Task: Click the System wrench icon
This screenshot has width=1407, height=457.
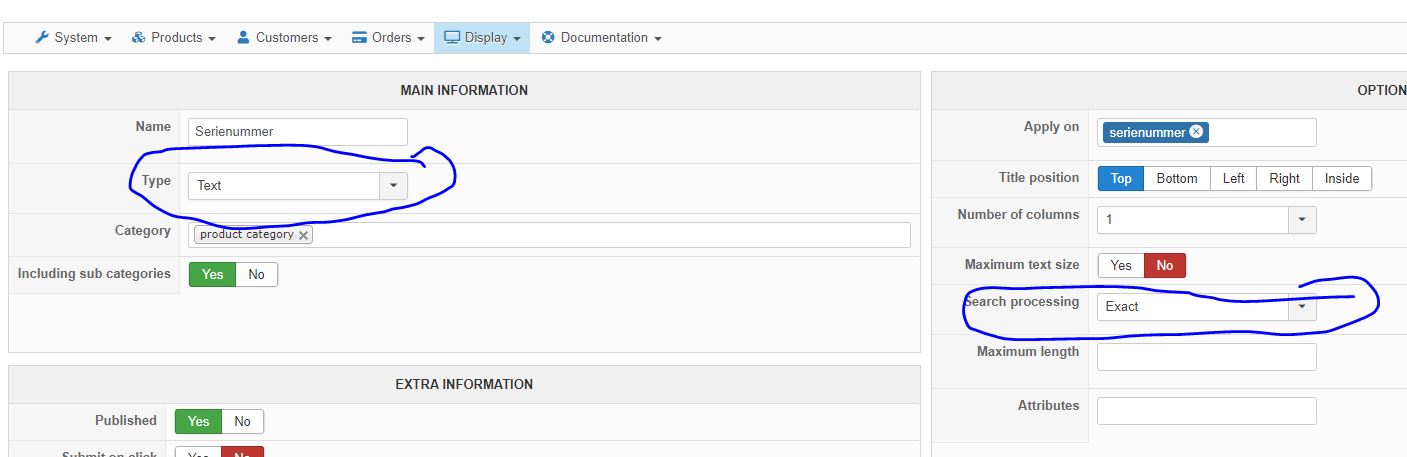Action: pyautogui.click(x=41, y=38)
